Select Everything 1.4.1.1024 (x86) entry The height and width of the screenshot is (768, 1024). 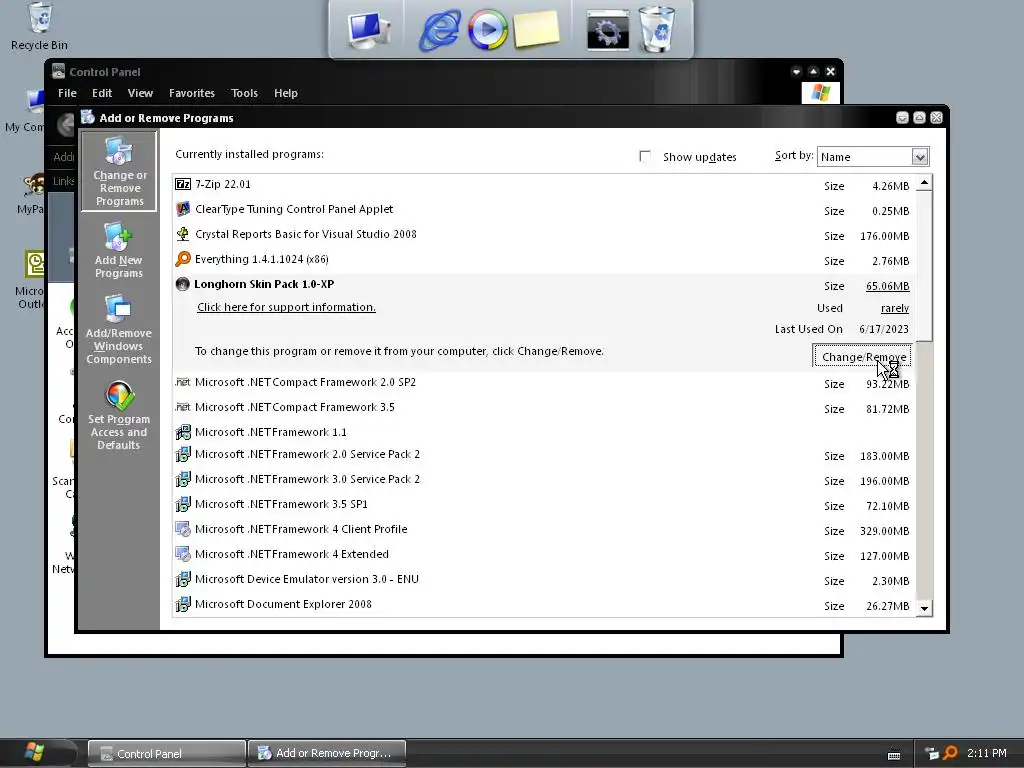coord(543,260)
